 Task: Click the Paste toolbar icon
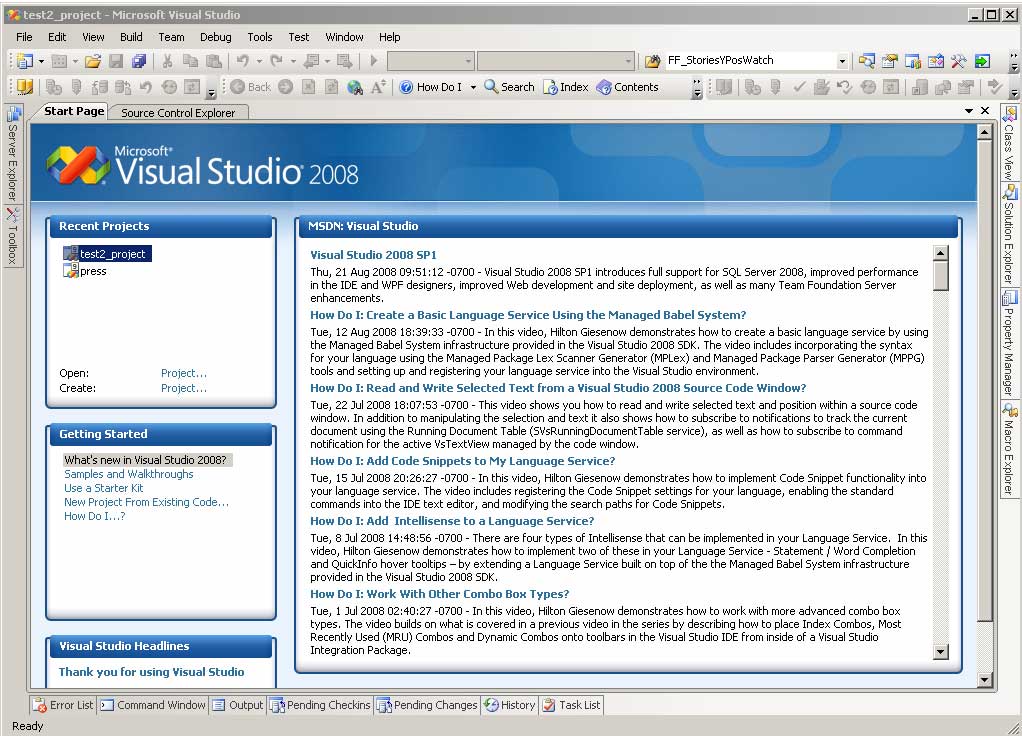coord(213,61)
